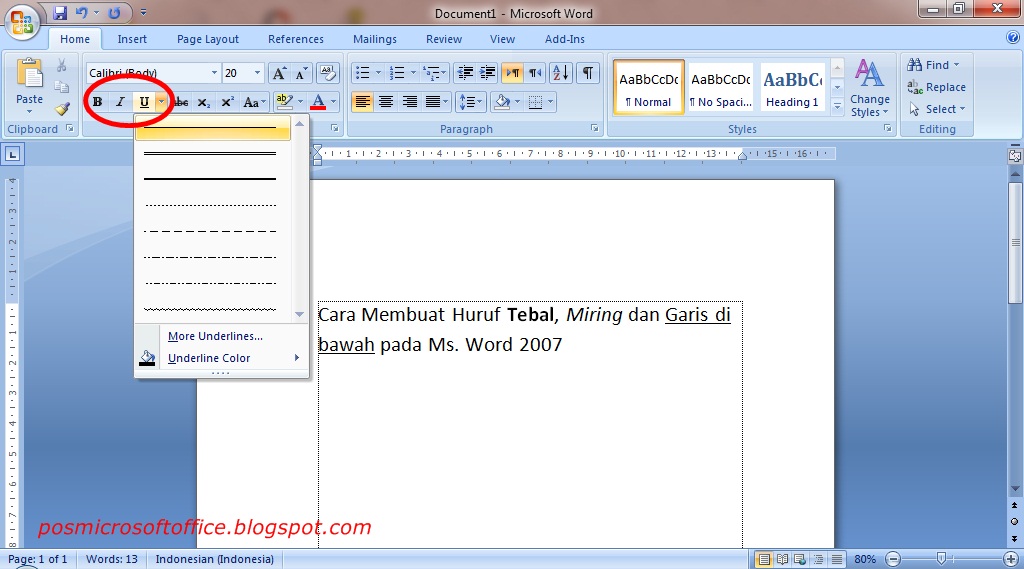The image size is (1024, 569).
Task: Expand the bullets list dropdown
Action: click(x=378, y=73)
